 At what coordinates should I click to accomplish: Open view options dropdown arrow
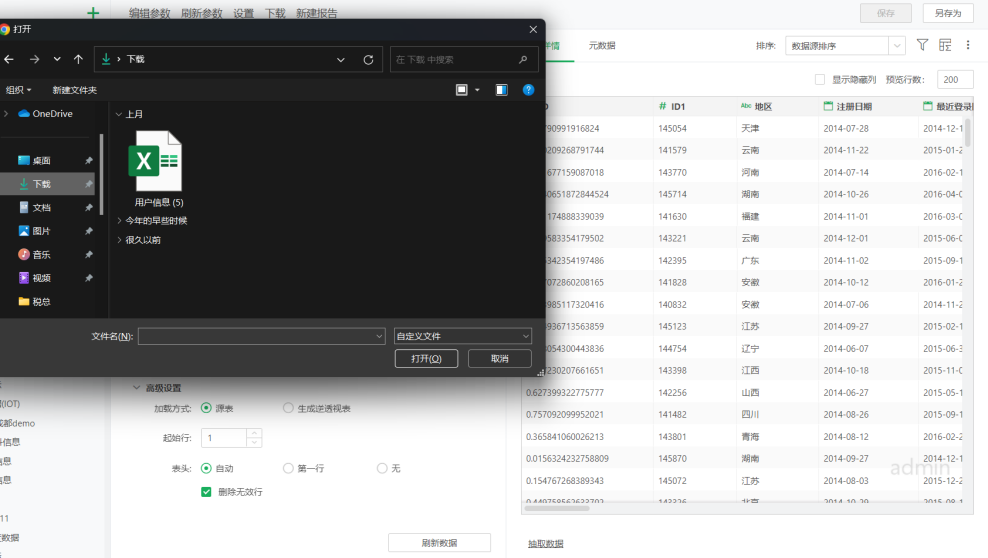coord(477,90)
